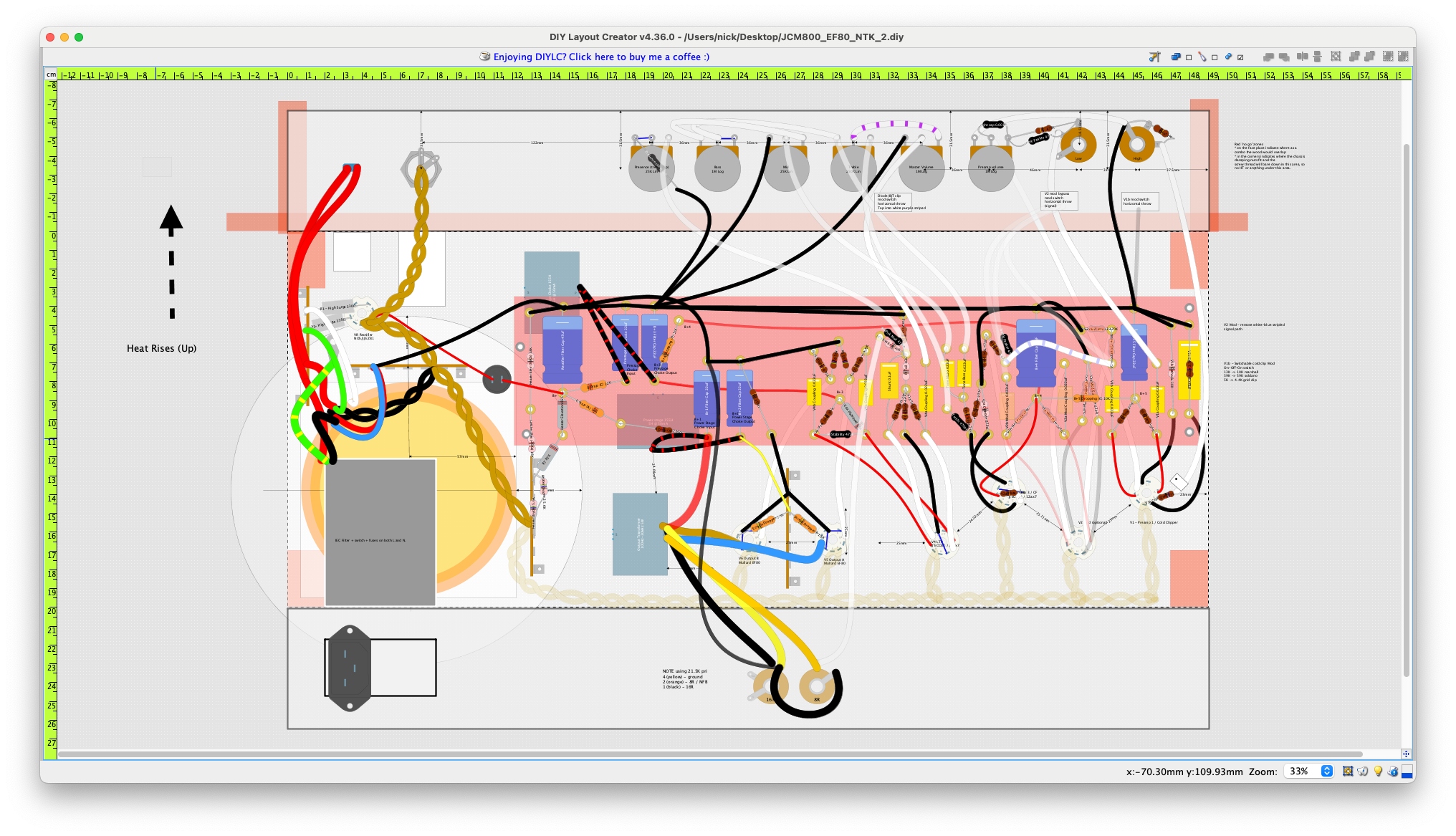Click the light bulb tips icon

1377,772
